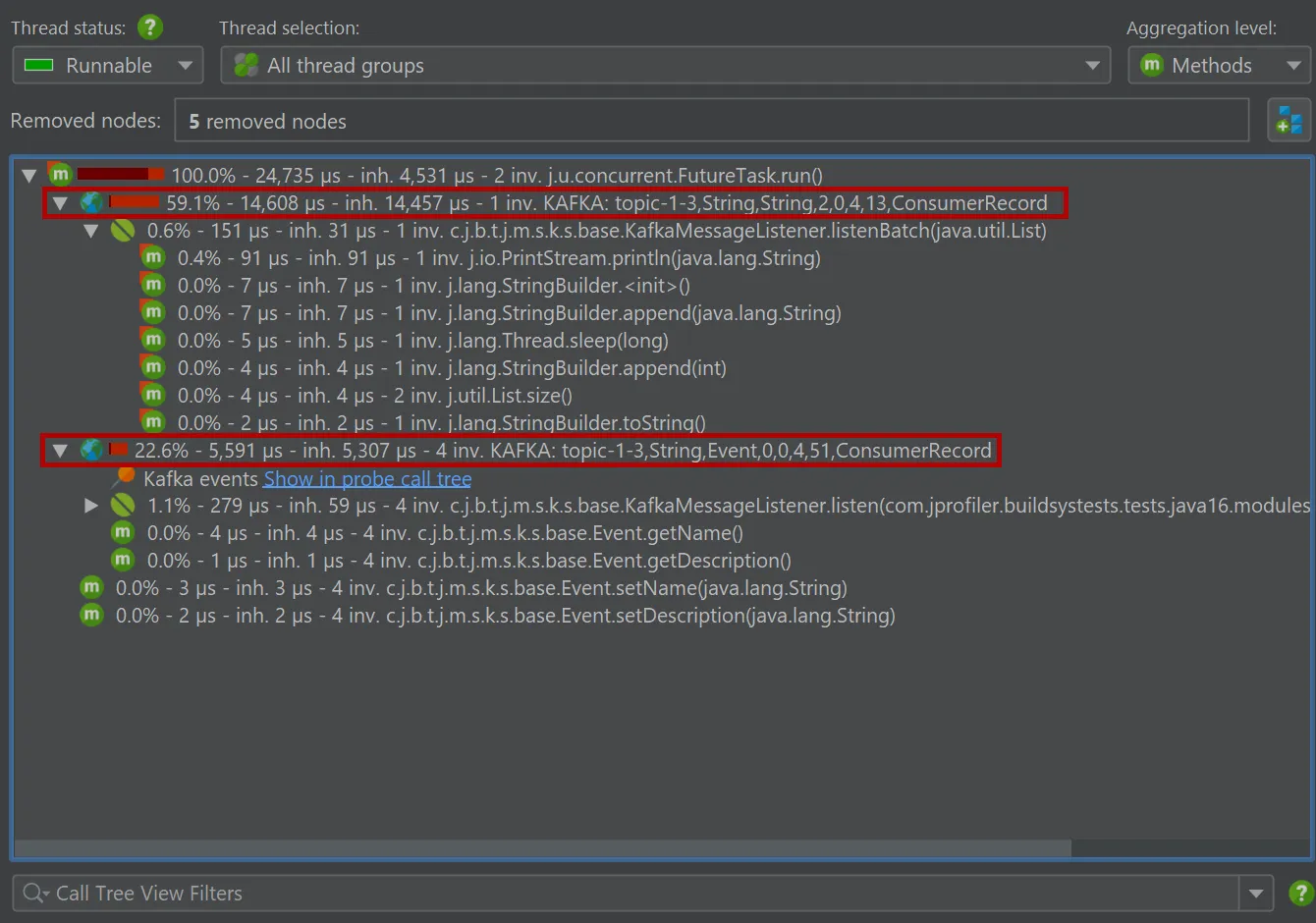1316x923 pixels.
Task: Select the Event.setName(java.lang.String) row
Action: (x=481, y=588)
